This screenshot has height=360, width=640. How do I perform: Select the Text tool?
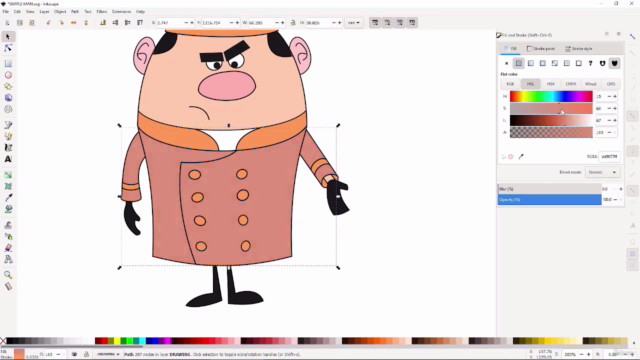click(8, 159)
